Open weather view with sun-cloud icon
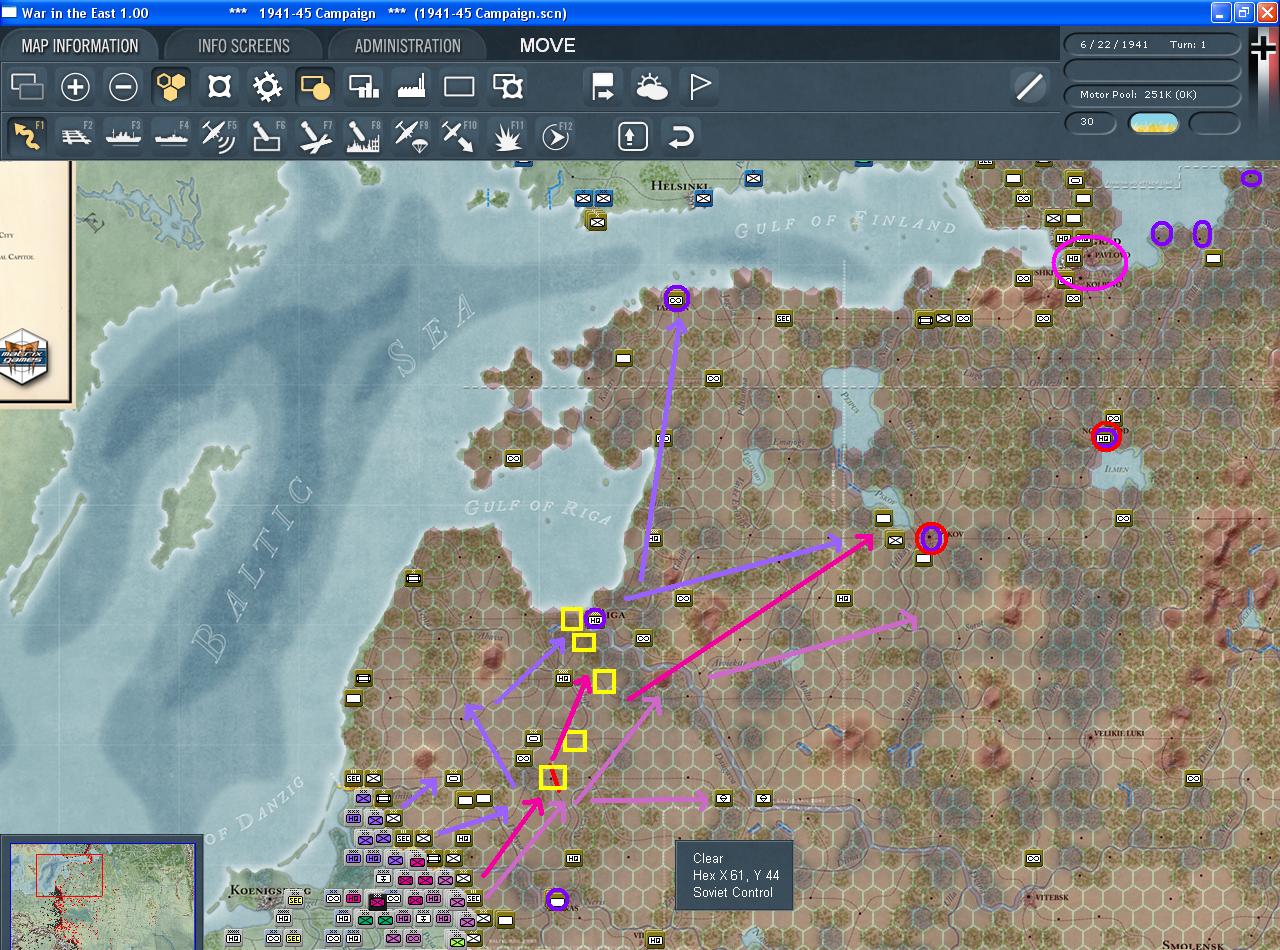Screen dimensions: 1280x950 [652, 87]
